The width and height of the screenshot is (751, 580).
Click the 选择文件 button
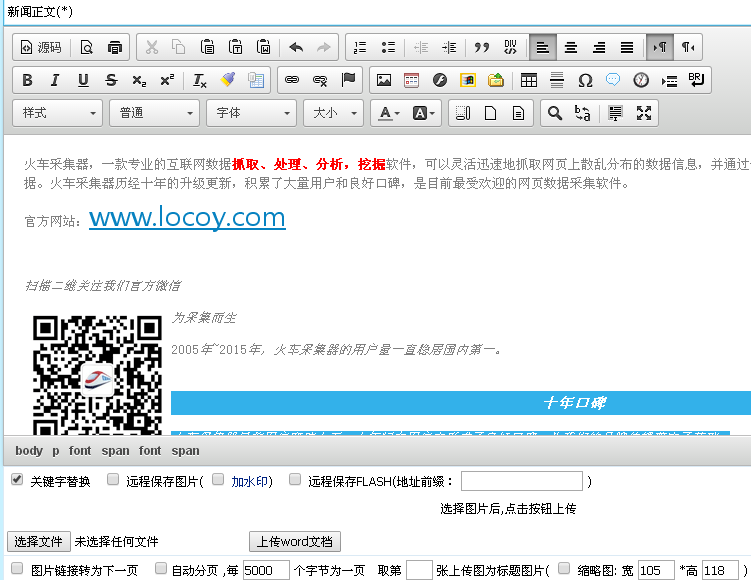point(39,542)
